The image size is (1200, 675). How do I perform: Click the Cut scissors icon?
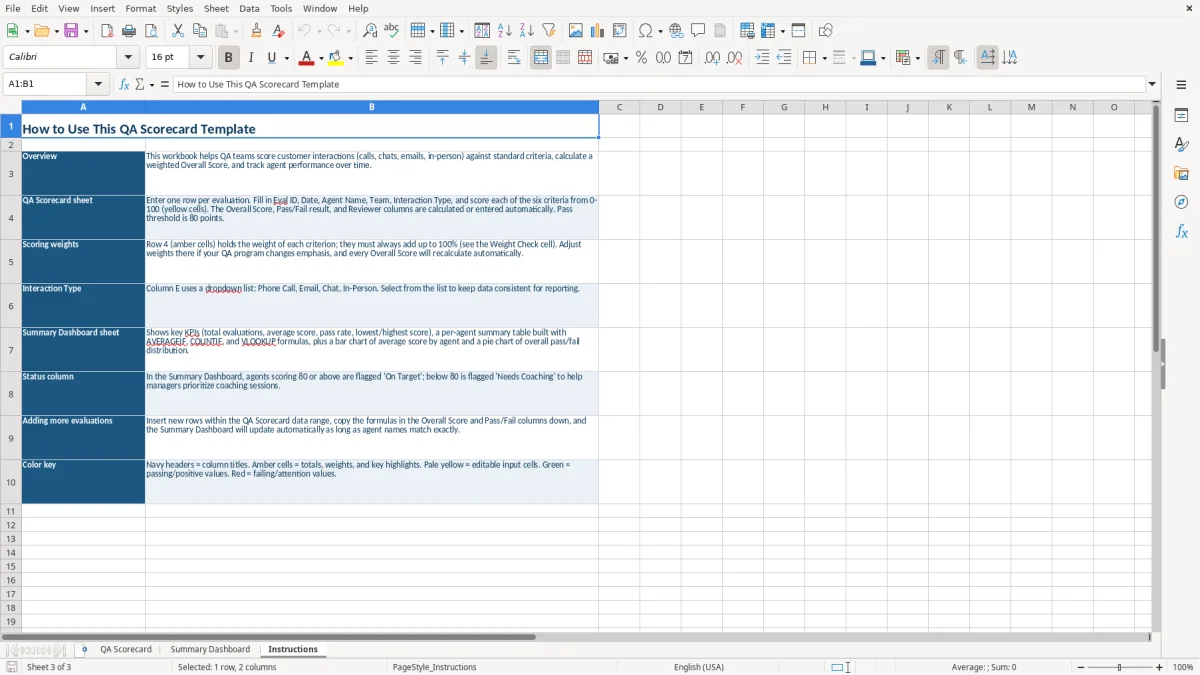click(177, 31)
